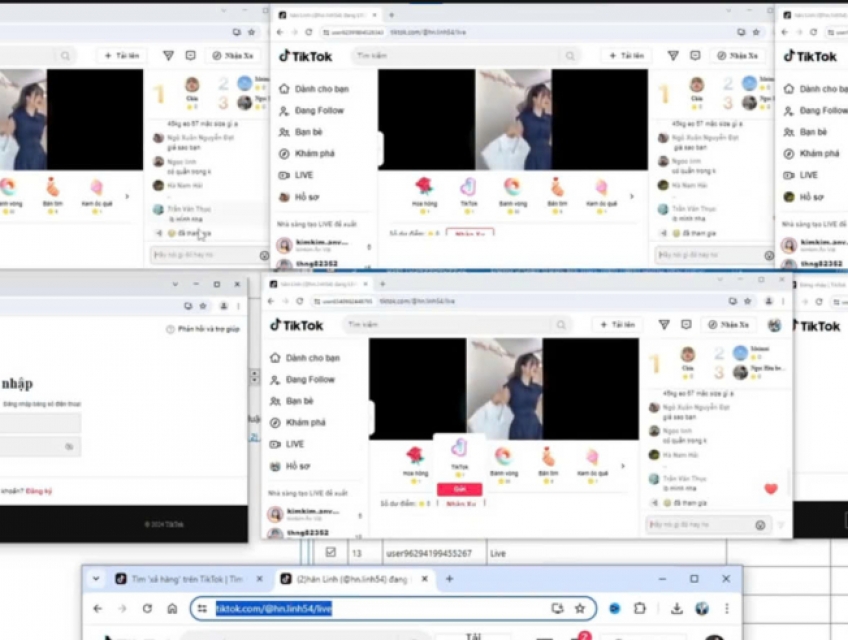Click the chat input saying Hãy nói gì đó

click(690, 523)
